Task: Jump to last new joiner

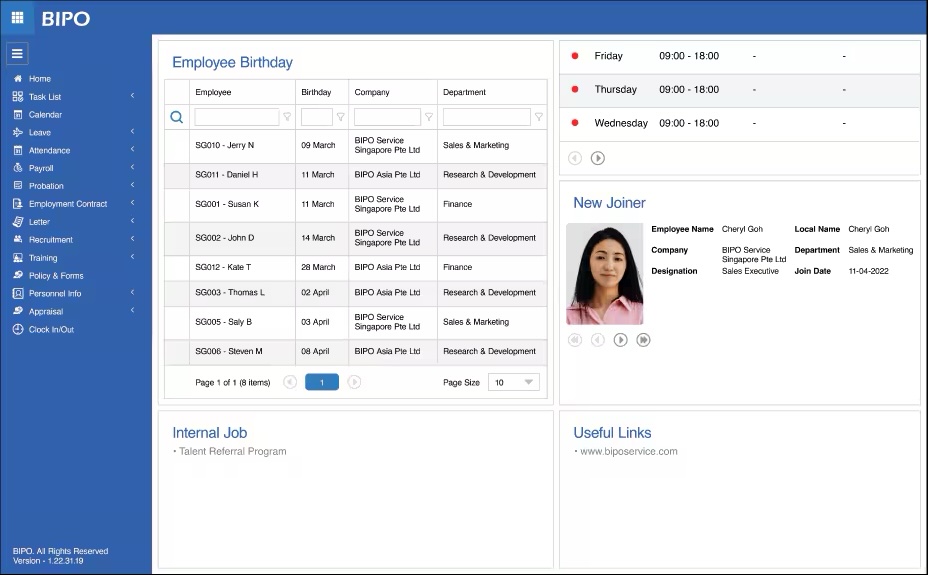Action: coord(643,340)
